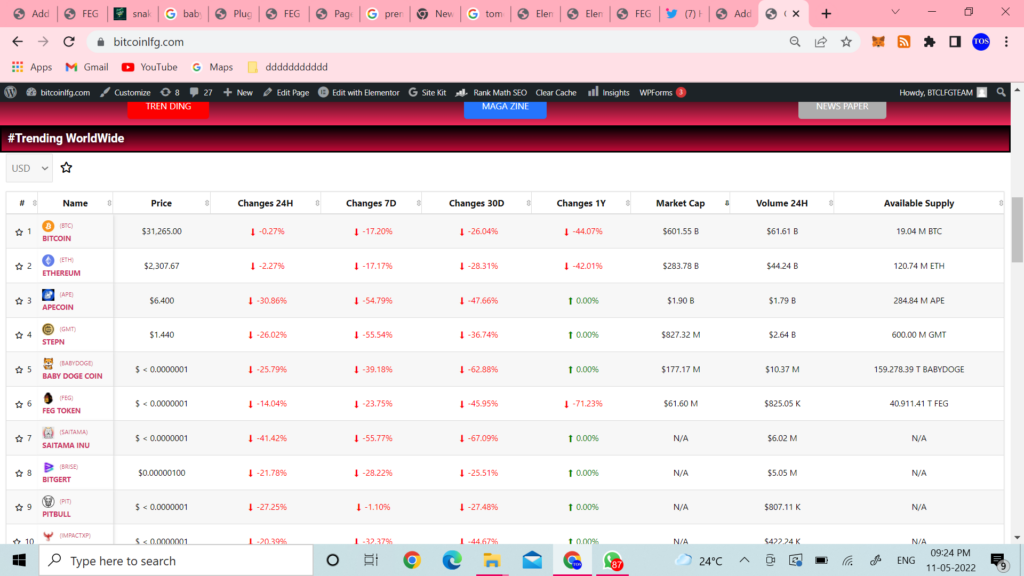
Task: Toggle favorite star for Apecoin row
Action: point(19,301)
